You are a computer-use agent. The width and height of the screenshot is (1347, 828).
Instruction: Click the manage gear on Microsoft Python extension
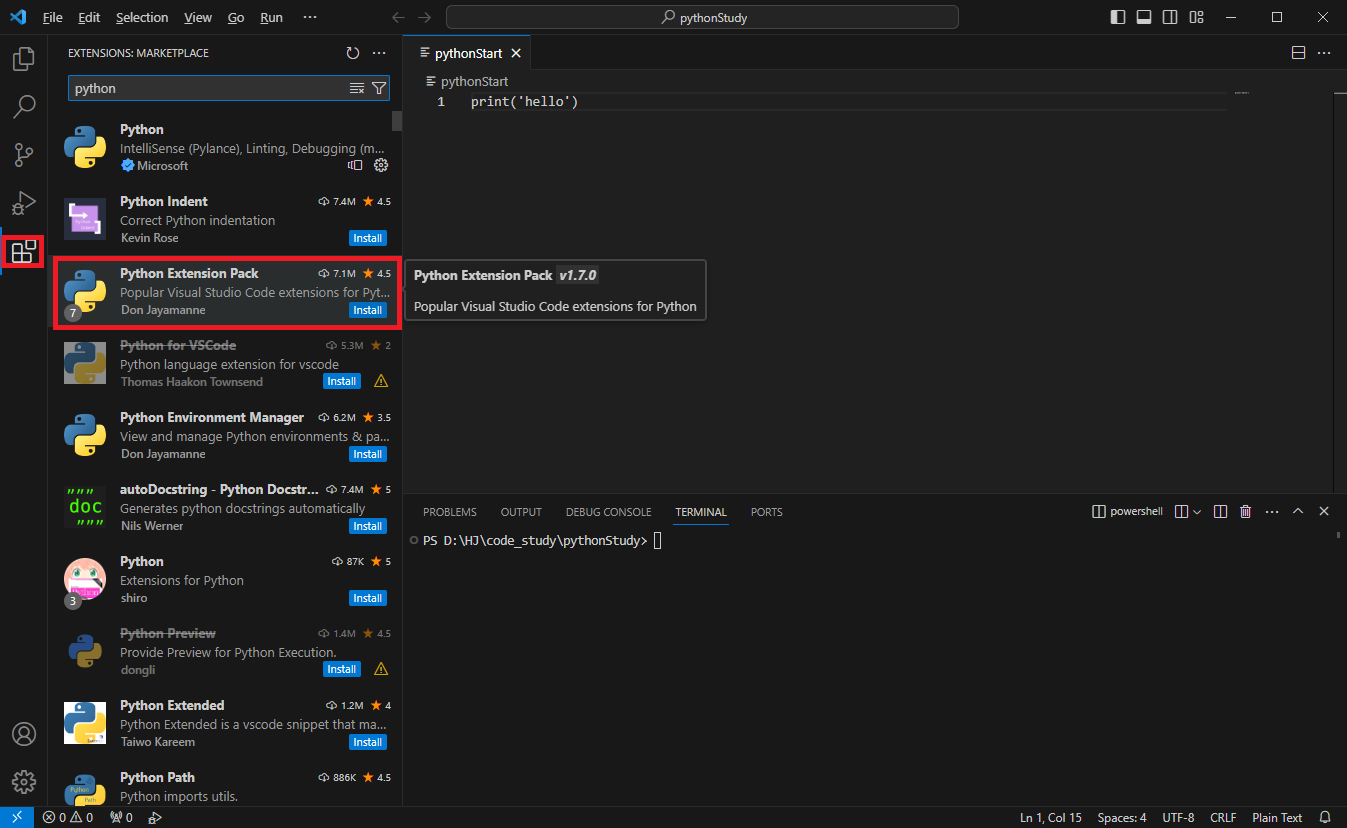(380, 166)
